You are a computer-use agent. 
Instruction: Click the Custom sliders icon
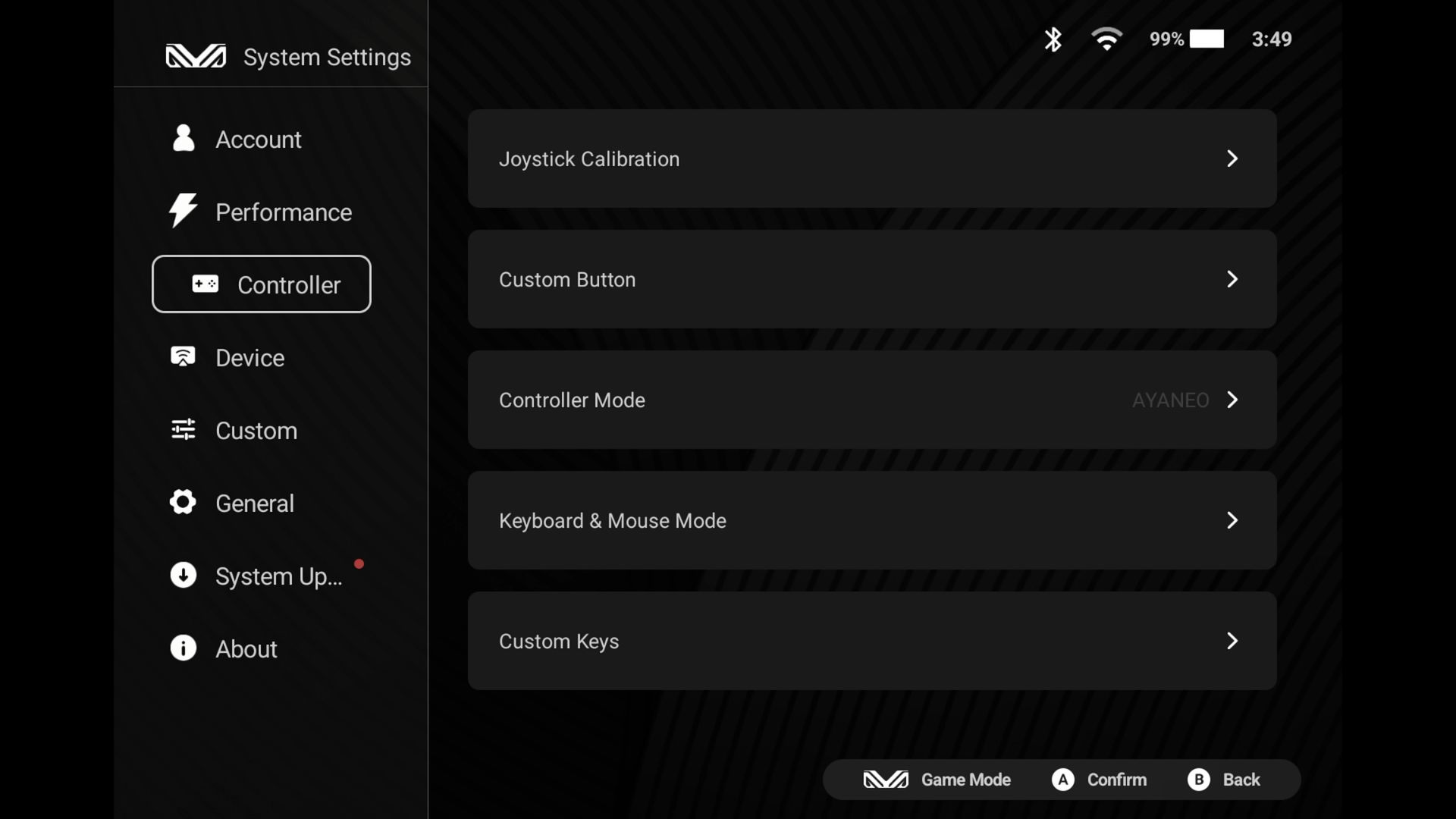tap(183, 430)
